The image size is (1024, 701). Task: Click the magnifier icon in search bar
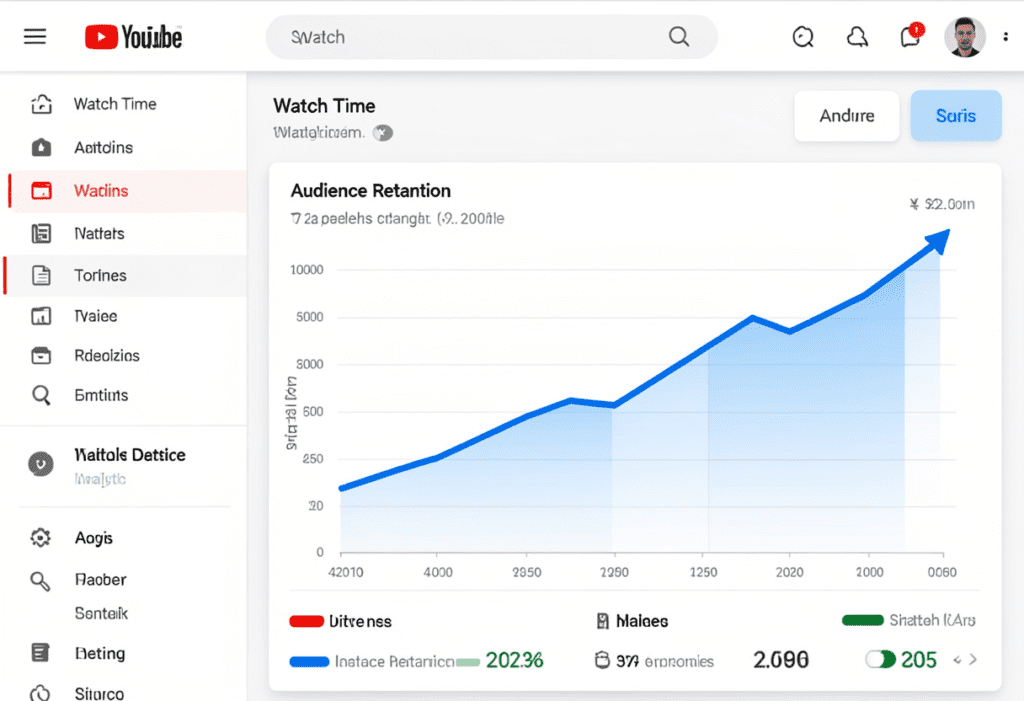(679, 37)
